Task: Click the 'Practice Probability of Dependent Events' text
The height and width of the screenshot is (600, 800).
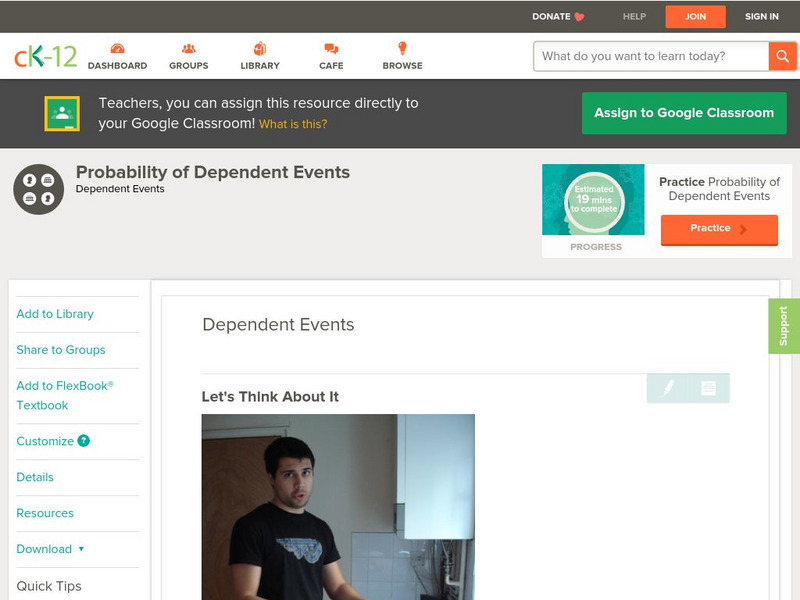Action: 719,189
